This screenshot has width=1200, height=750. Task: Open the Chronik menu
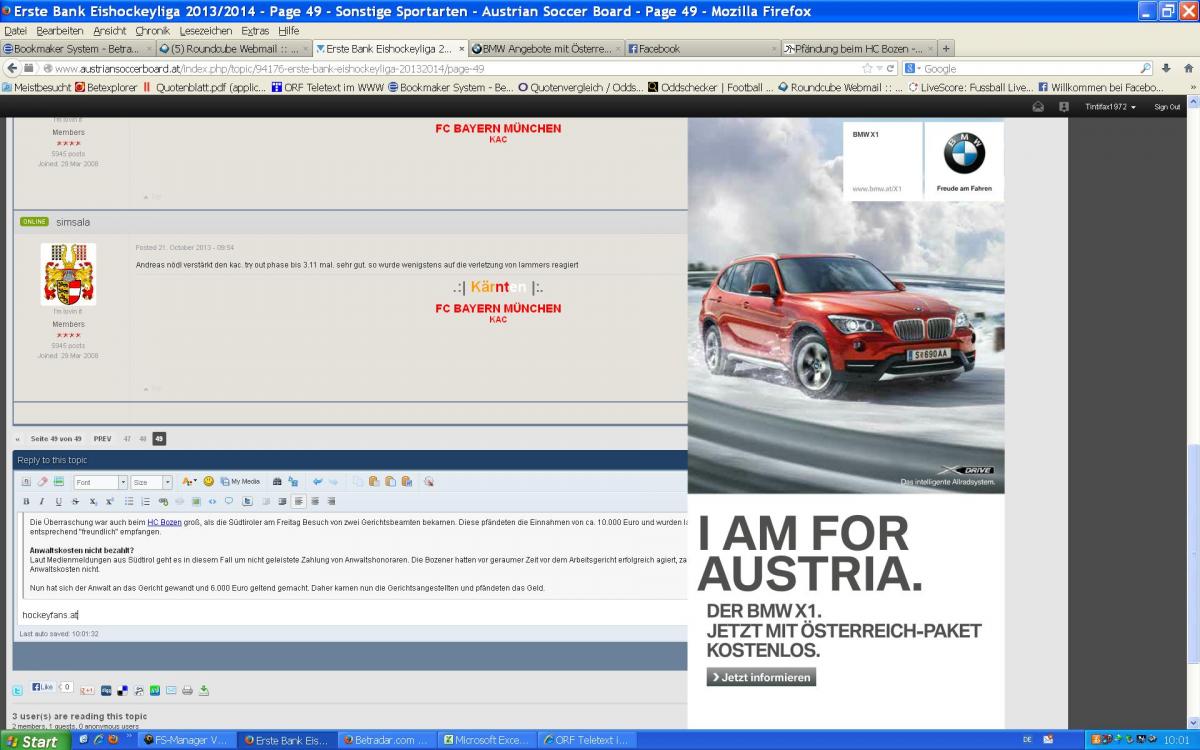click(153, 31)
